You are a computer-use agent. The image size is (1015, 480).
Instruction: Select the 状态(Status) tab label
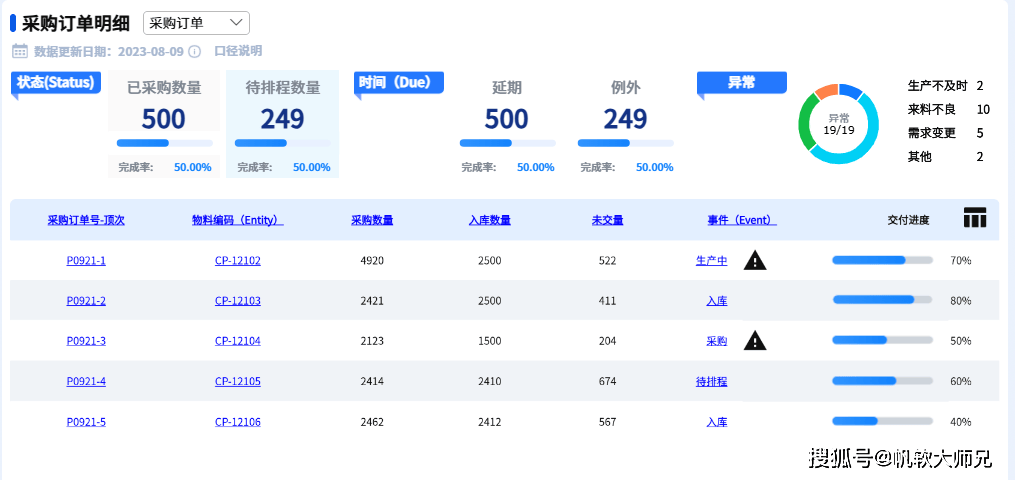click(x=56, y=83)
